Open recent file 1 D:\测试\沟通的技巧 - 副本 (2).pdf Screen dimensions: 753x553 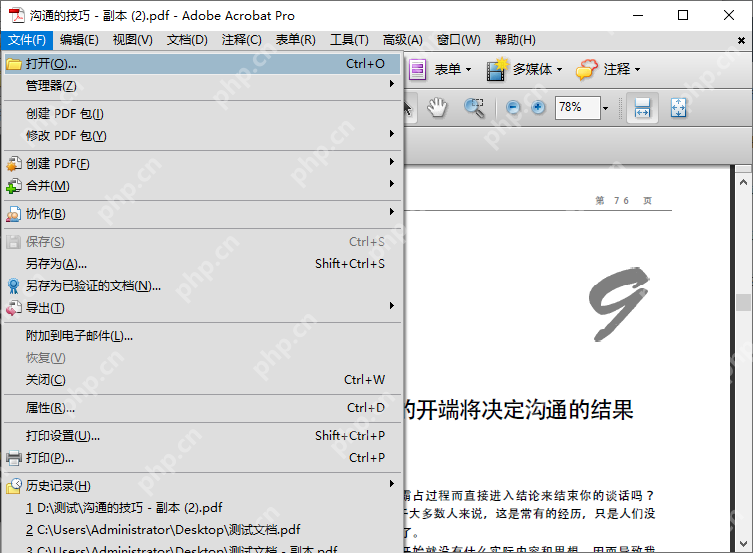[x=202, y=507]
